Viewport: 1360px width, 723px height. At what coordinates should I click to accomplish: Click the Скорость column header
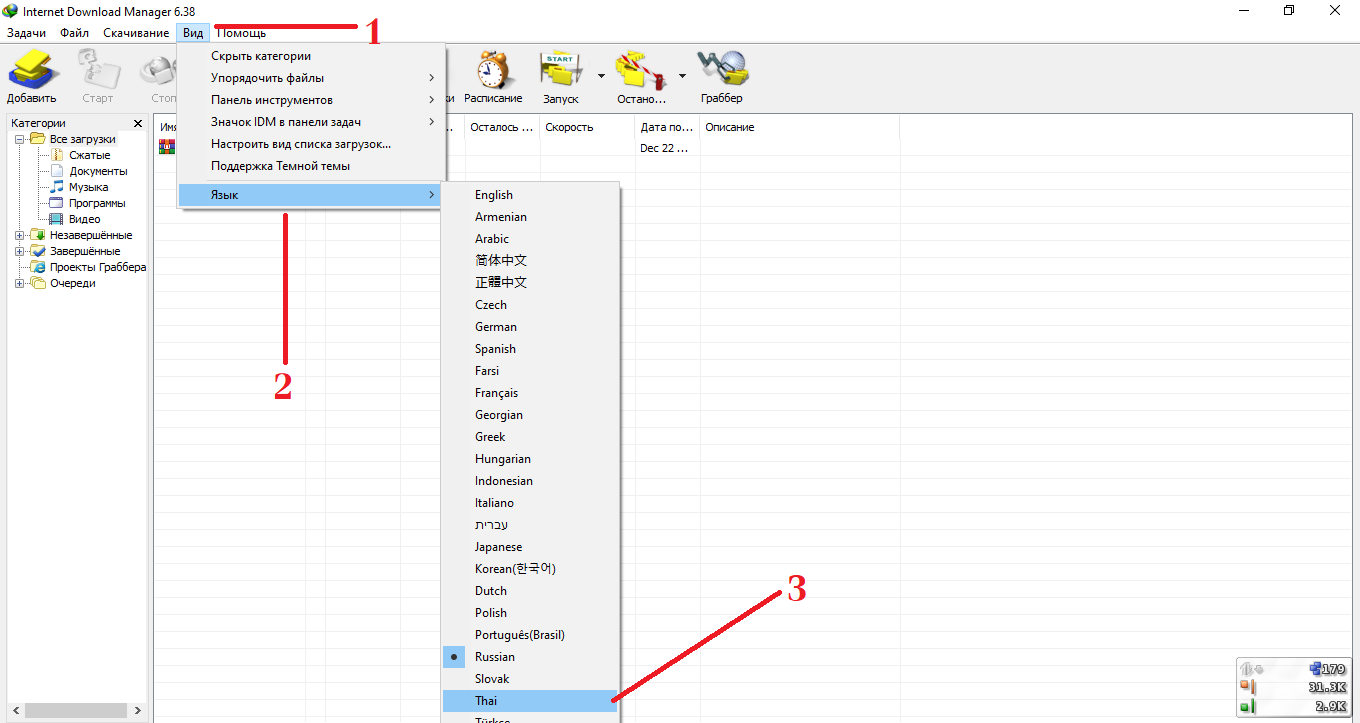[x=587, y=127]
